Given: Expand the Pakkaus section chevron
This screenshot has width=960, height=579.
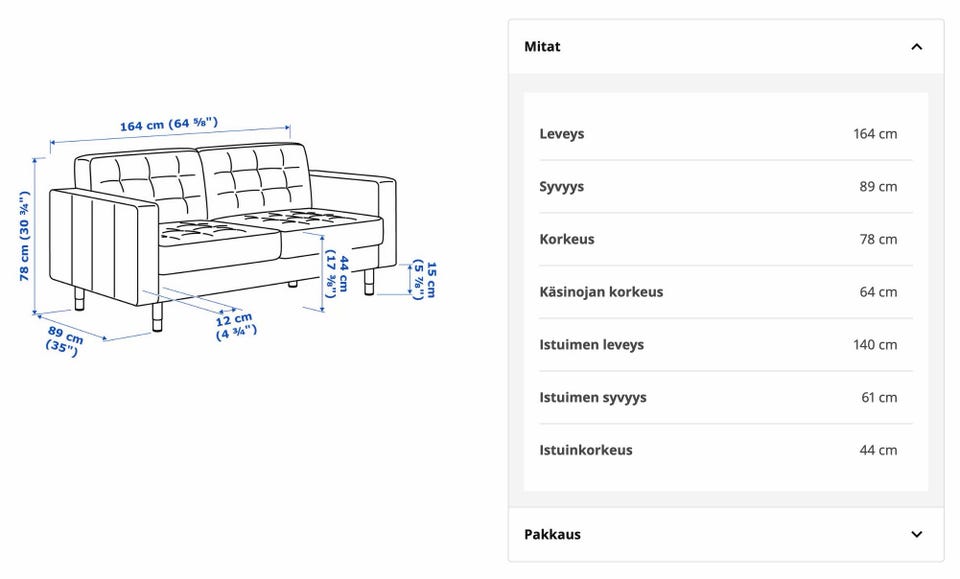Looking at the screenshot, I should 916,534.
